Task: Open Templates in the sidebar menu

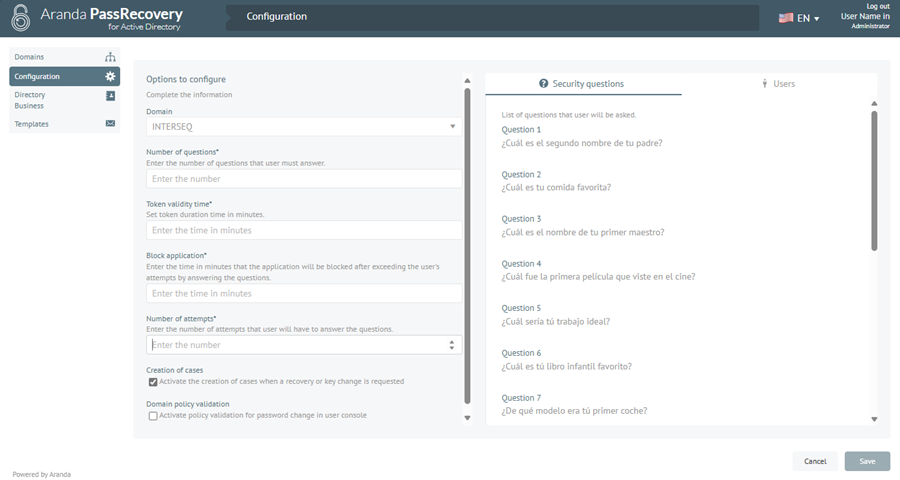Action: [64, 123]
